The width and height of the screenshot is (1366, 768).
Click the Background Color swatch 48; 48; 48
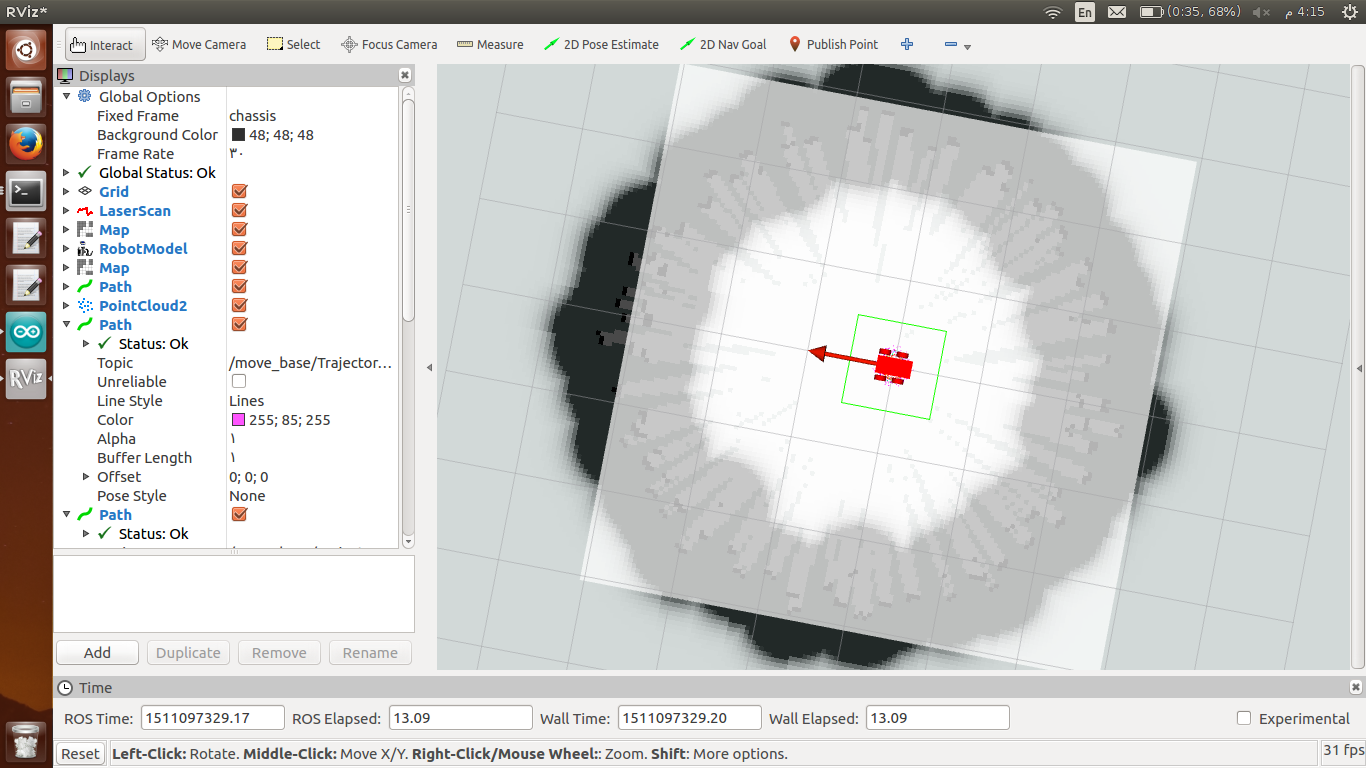coord(238,134)
